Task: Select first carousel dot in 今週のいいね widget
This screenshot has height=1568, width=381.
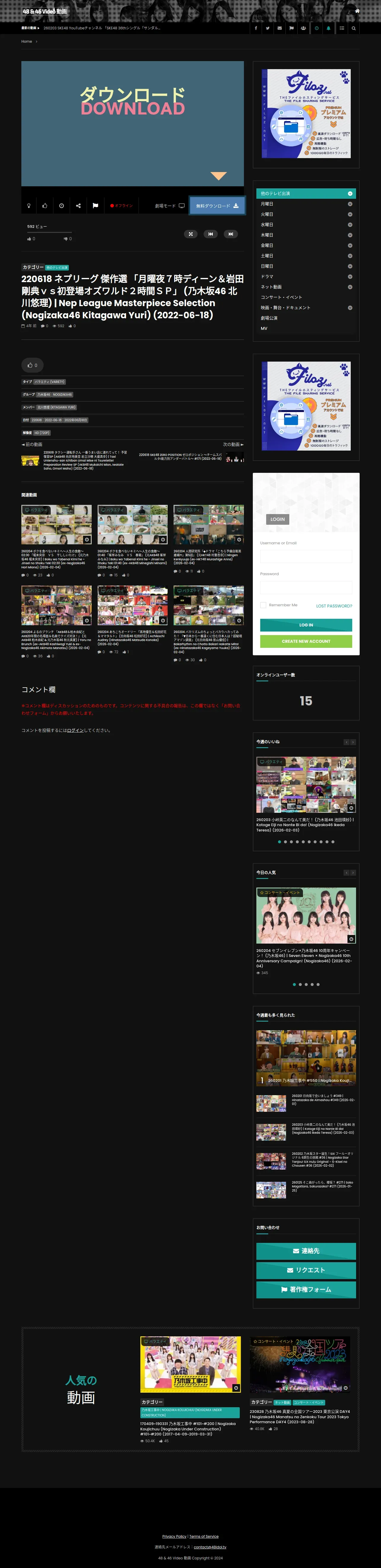Action: coord(279,842)
